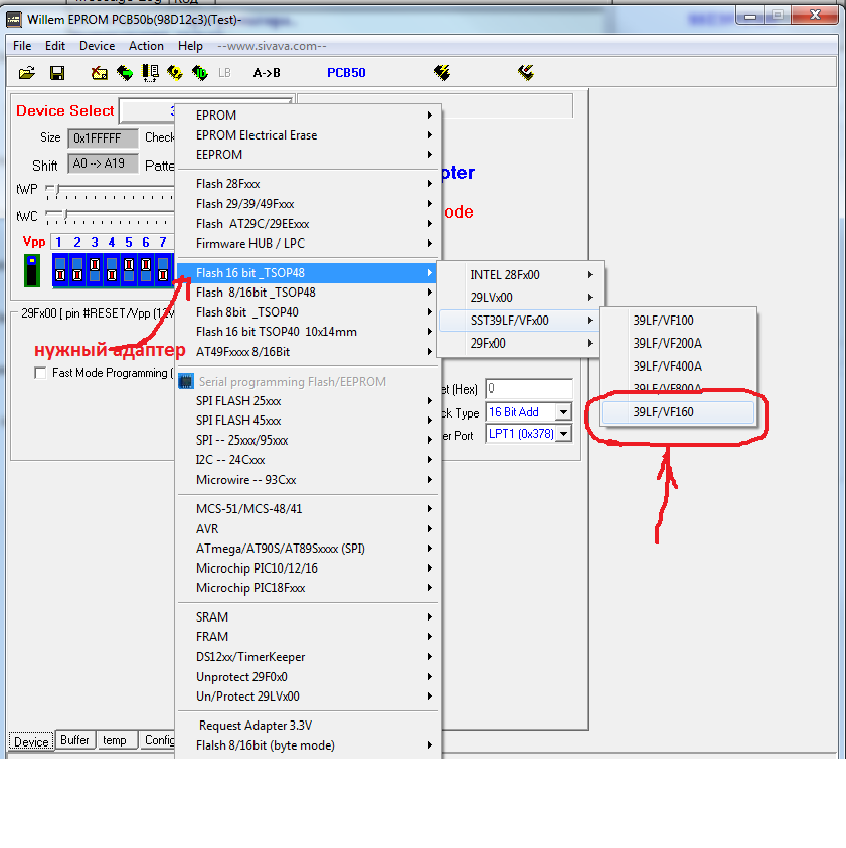Select Flash 16 bit _TSOP48 entry

coord(309,273)
